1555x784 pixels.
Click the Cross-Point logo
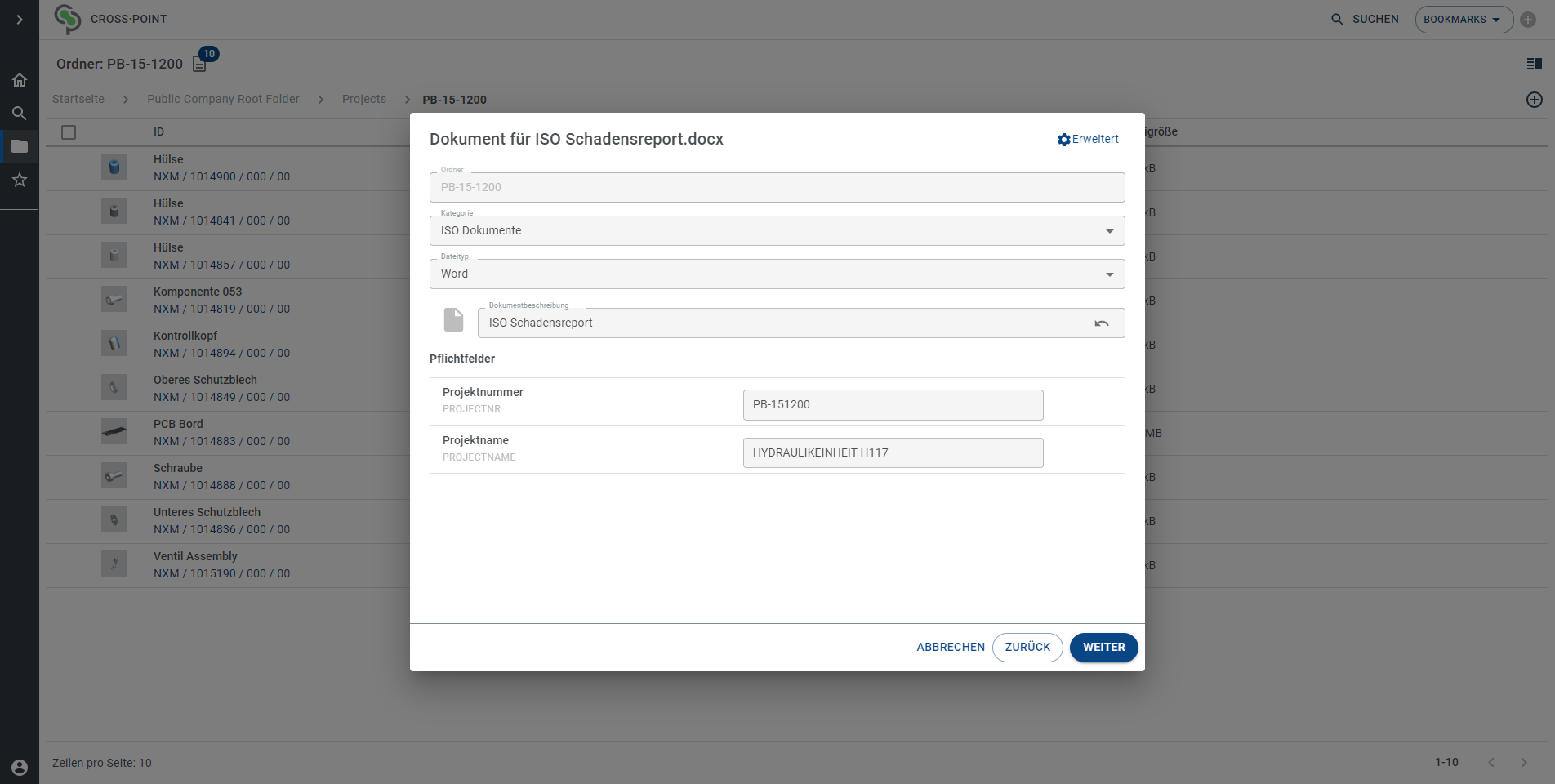68,19
